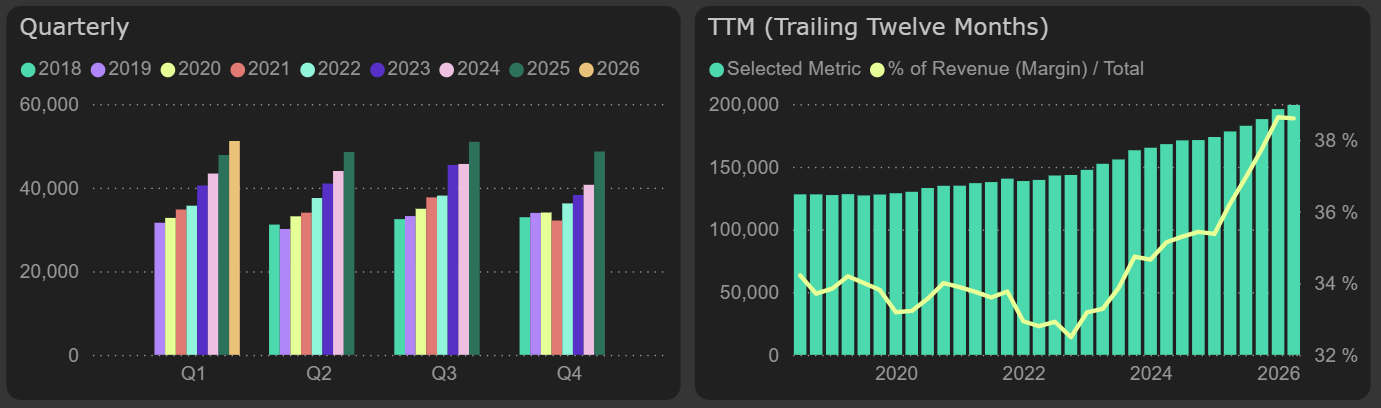This screenshot has width=1381, height=408.
Task: Click the TTM (Trailing Twelve Months) title
Action: [x=878, y=28]
